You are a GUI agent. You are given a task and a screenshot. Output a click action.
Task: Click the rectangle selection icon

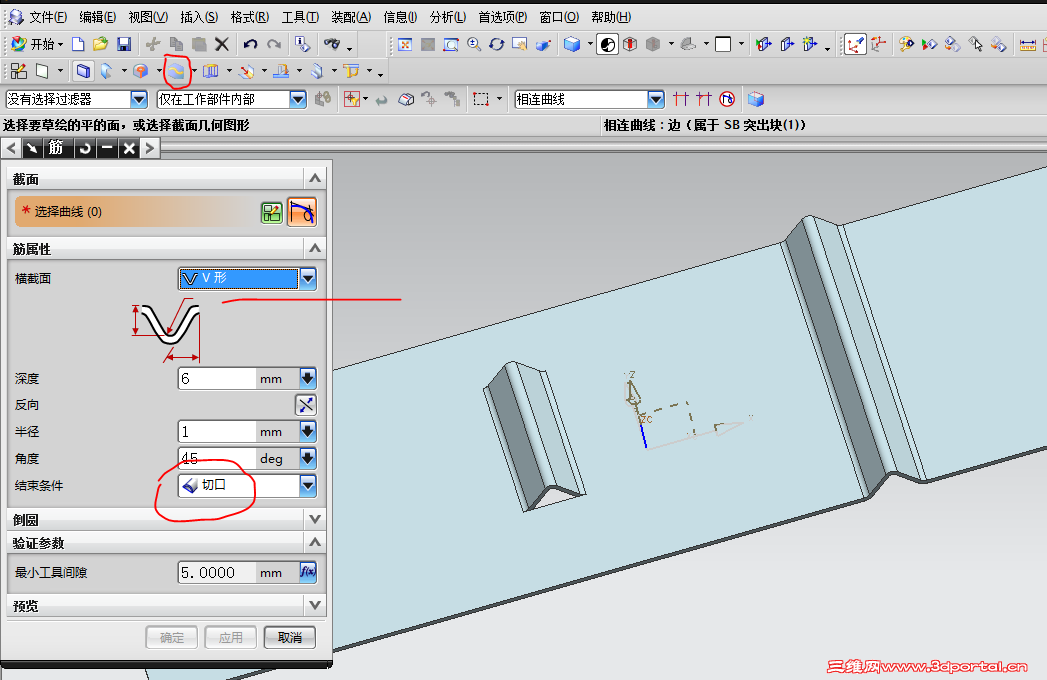481,100
